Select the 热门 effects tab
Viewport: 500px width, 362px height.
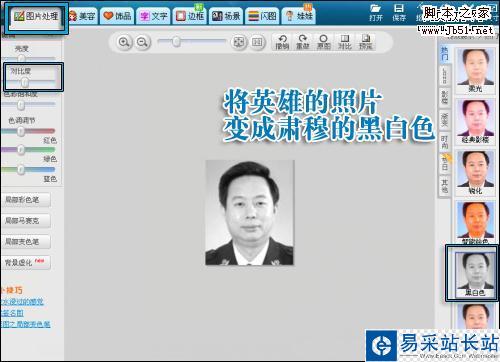[444, 54]
